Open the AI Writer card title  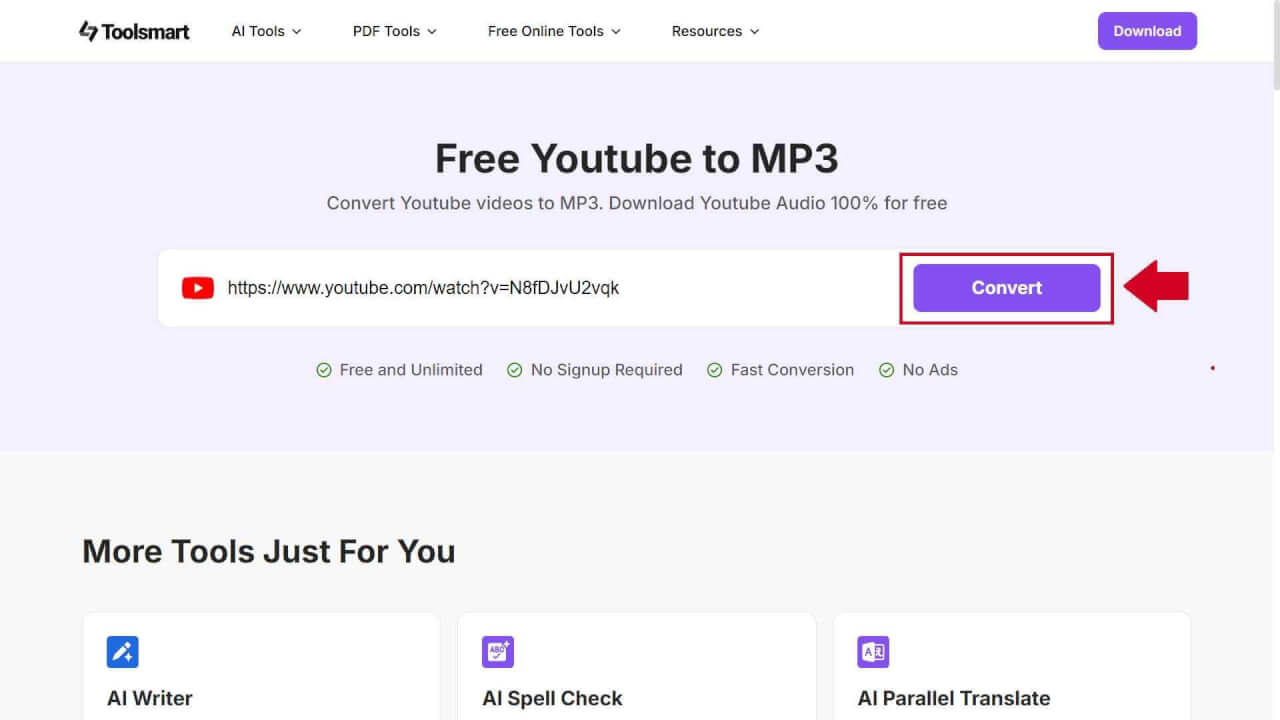(x=150, y=698)
